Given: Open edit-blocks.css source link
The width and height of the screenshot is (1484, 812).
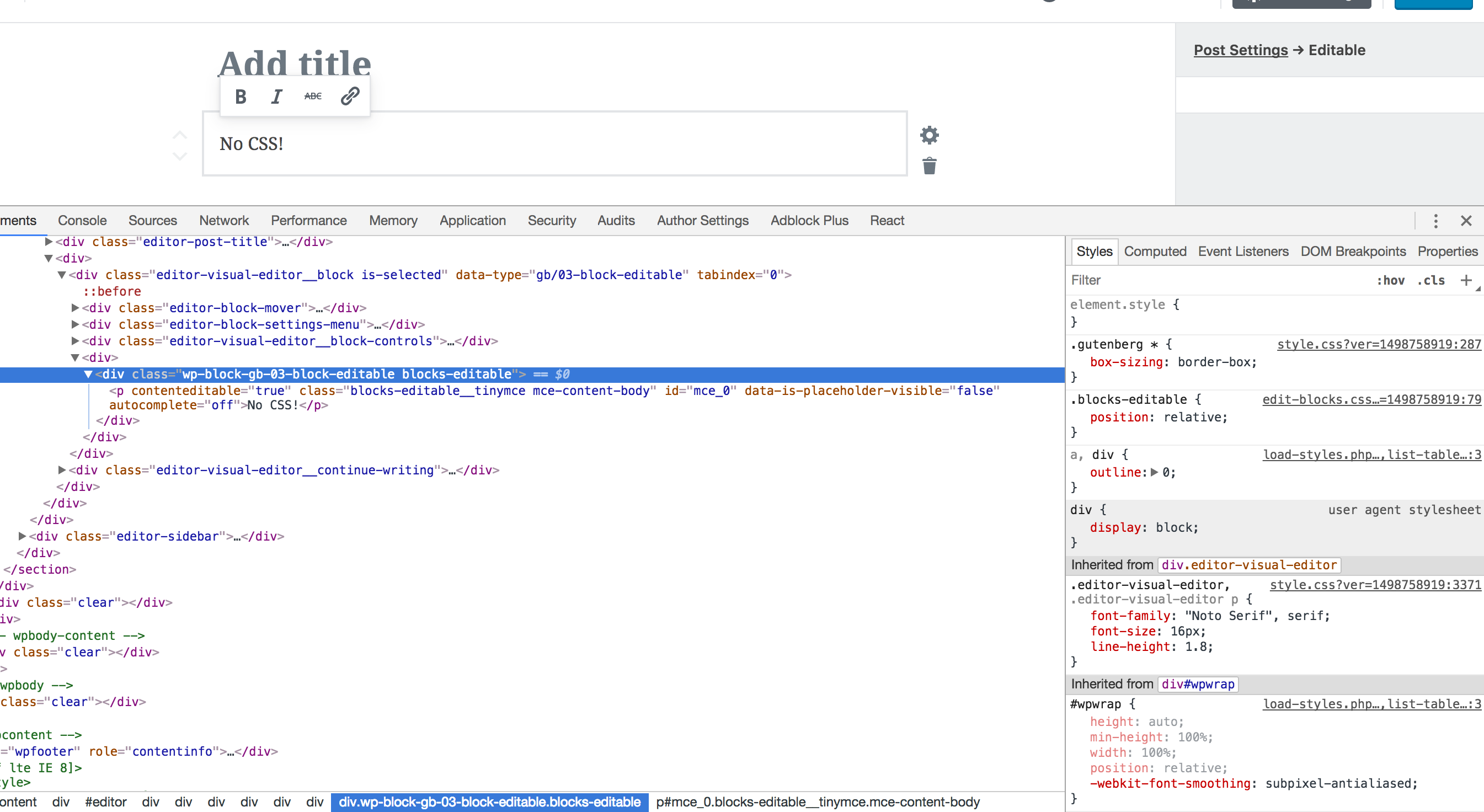Looking at the screenshot, I should click(1371, 400).
